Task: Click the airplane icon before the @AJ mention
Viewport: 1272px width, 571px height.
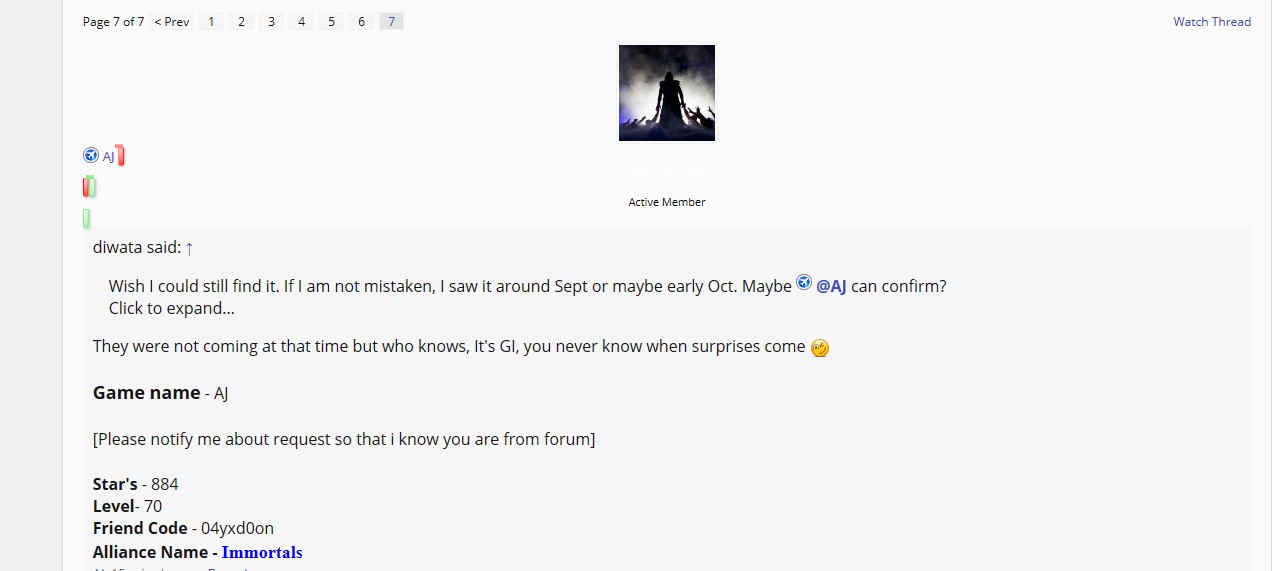Action: tap(804, 284)
